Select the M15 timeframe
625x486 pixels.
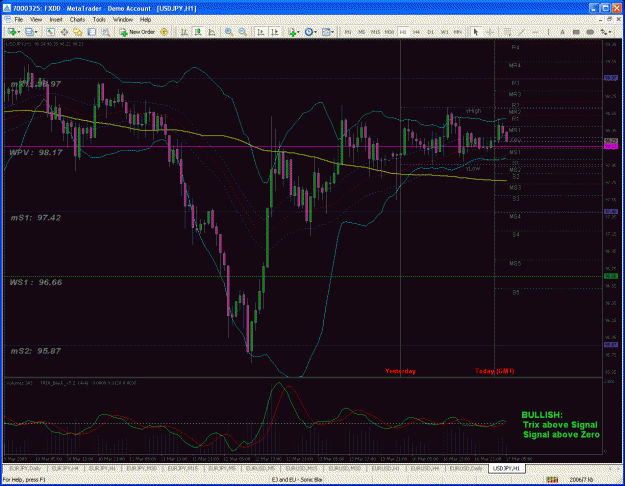pos(375,32)
